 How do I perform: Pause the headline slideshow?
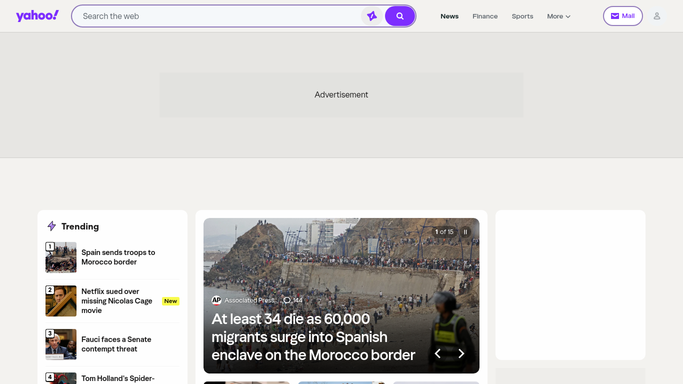pos(465,232)
